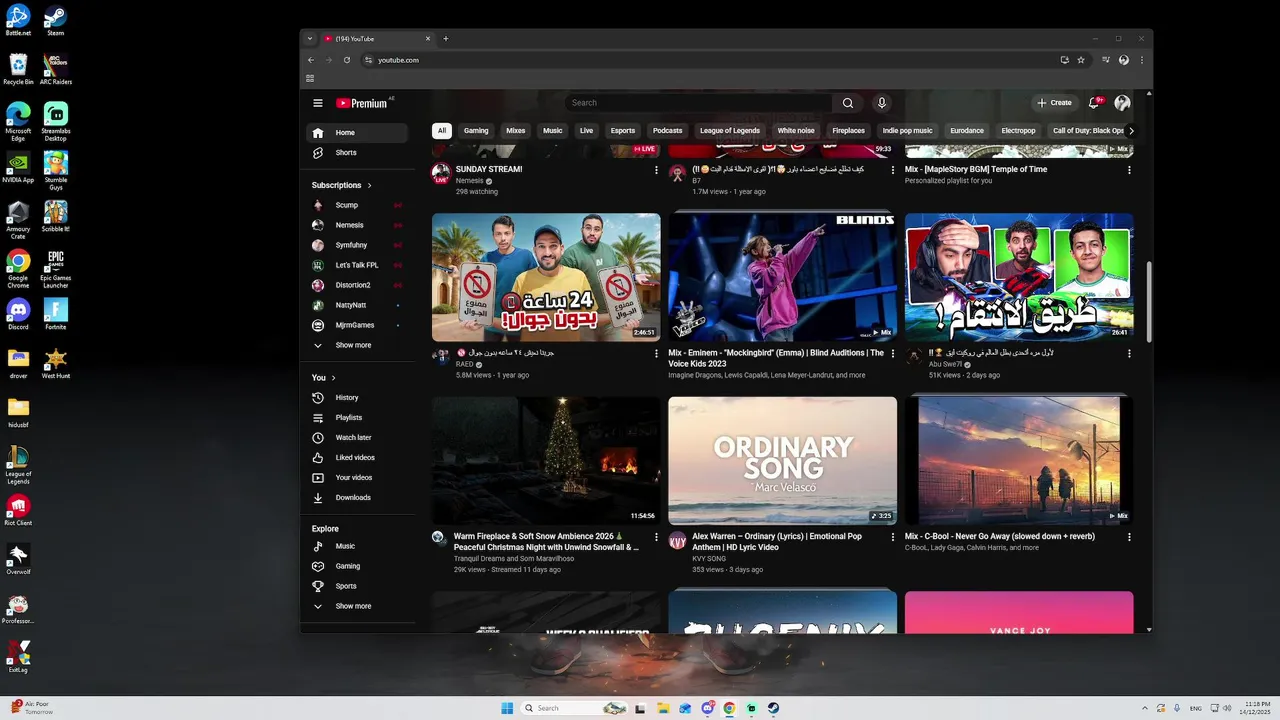
Task: Open Sports under Explore
Action: tap(357, 586)
